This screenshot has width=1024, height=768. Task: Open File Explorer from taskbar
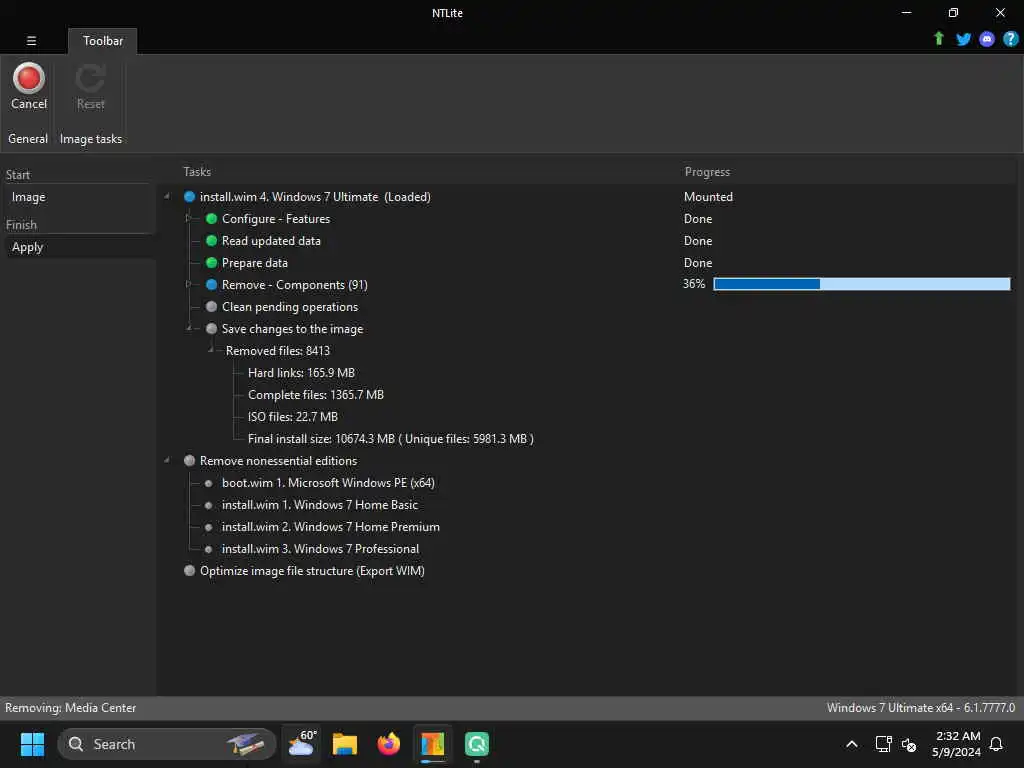pos(345,744)
